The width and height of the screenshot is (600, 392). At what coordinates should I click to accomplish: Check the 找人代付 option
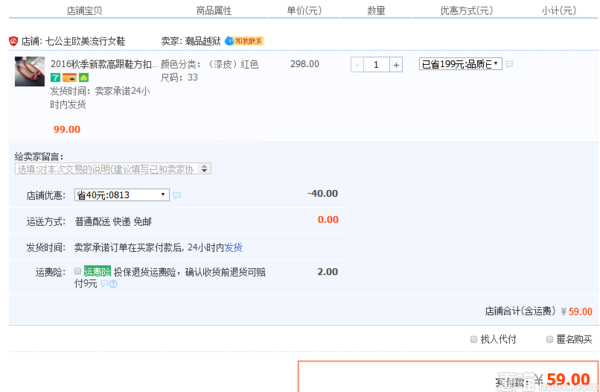tap(473, 339)
